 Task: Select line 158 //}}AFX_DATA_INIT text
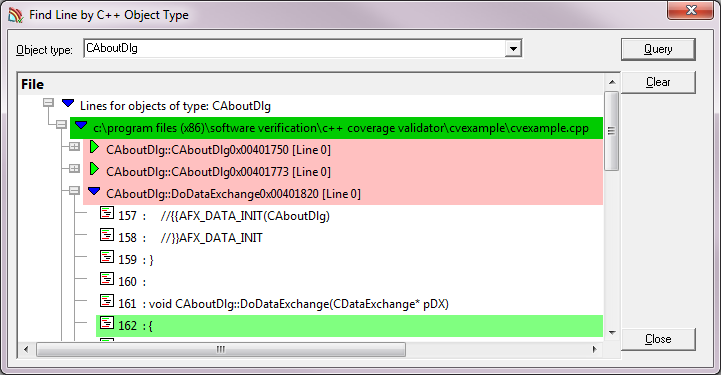coord(190,238)
